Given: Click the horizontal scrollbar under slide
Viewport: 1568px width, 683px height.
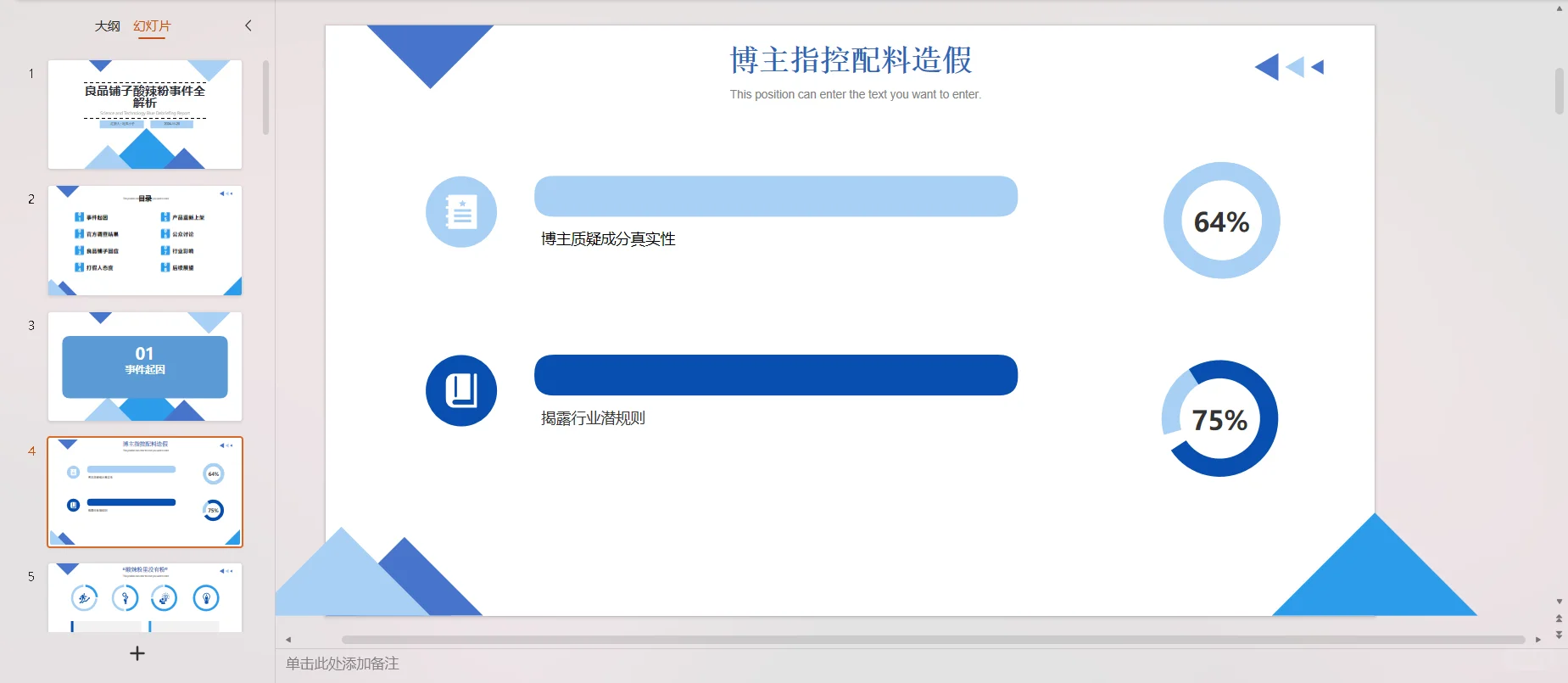Looking at the screenshot, I should pyautogui.click(x=933, y=640).
